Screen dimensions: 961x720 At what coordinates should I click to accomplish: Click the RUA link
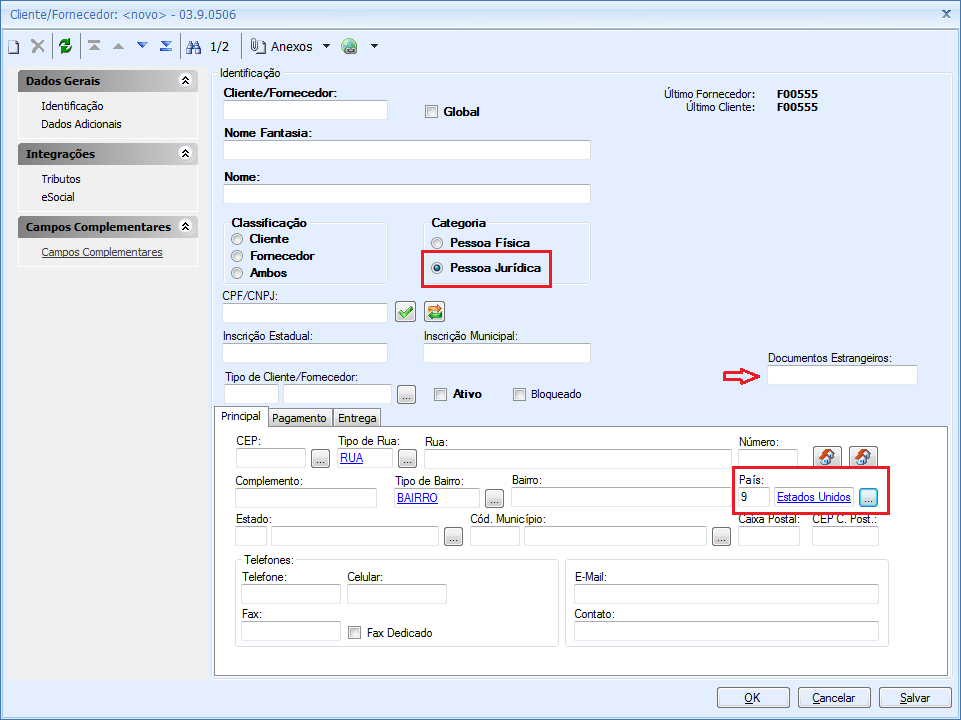(x=351, y=458)
